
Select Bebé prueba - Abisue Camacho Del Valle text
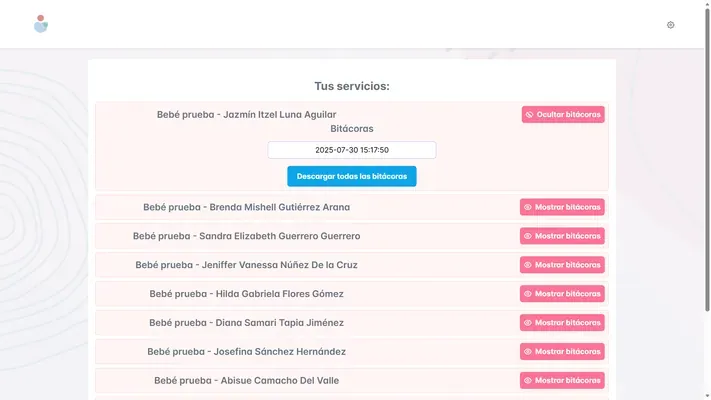(247, 380)
